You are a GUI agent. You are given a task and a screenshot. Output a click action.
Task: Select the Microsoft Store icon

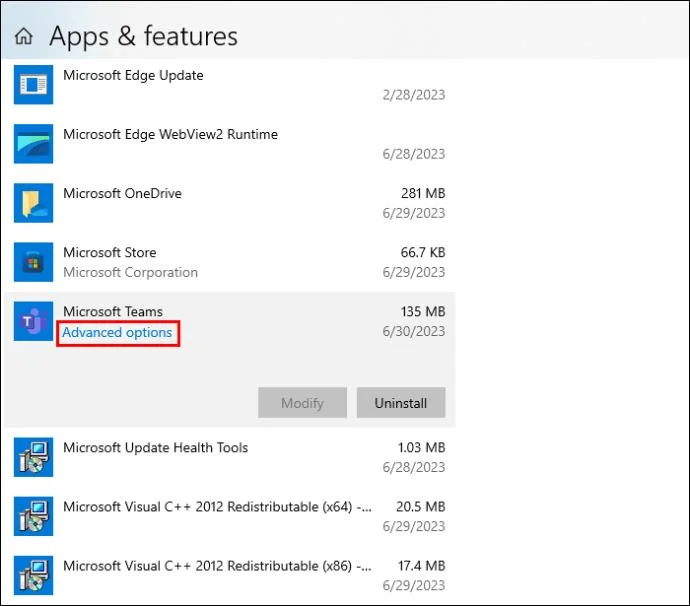(x=33, y=262)
